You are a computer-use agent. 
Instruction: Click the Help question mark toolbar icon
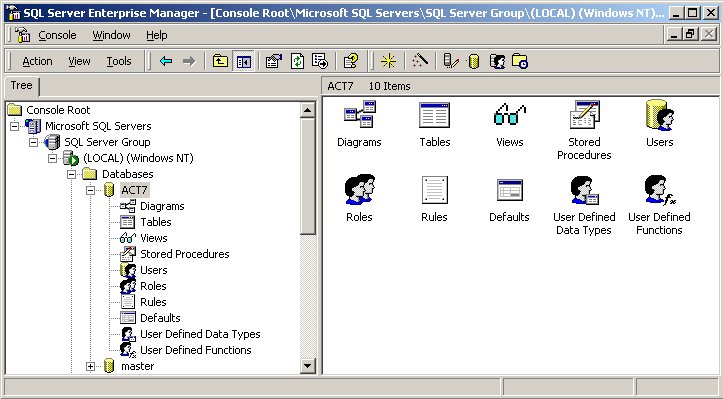[x=351, y=61]
